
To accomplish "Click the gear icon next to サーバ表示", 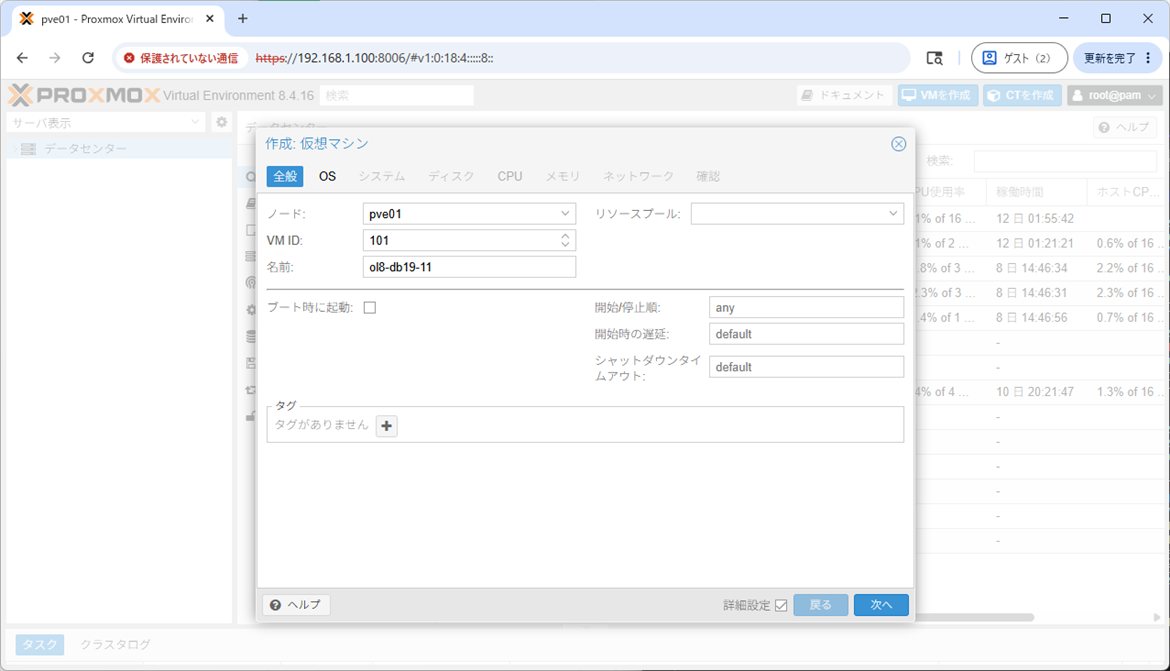I will (222, 122).
